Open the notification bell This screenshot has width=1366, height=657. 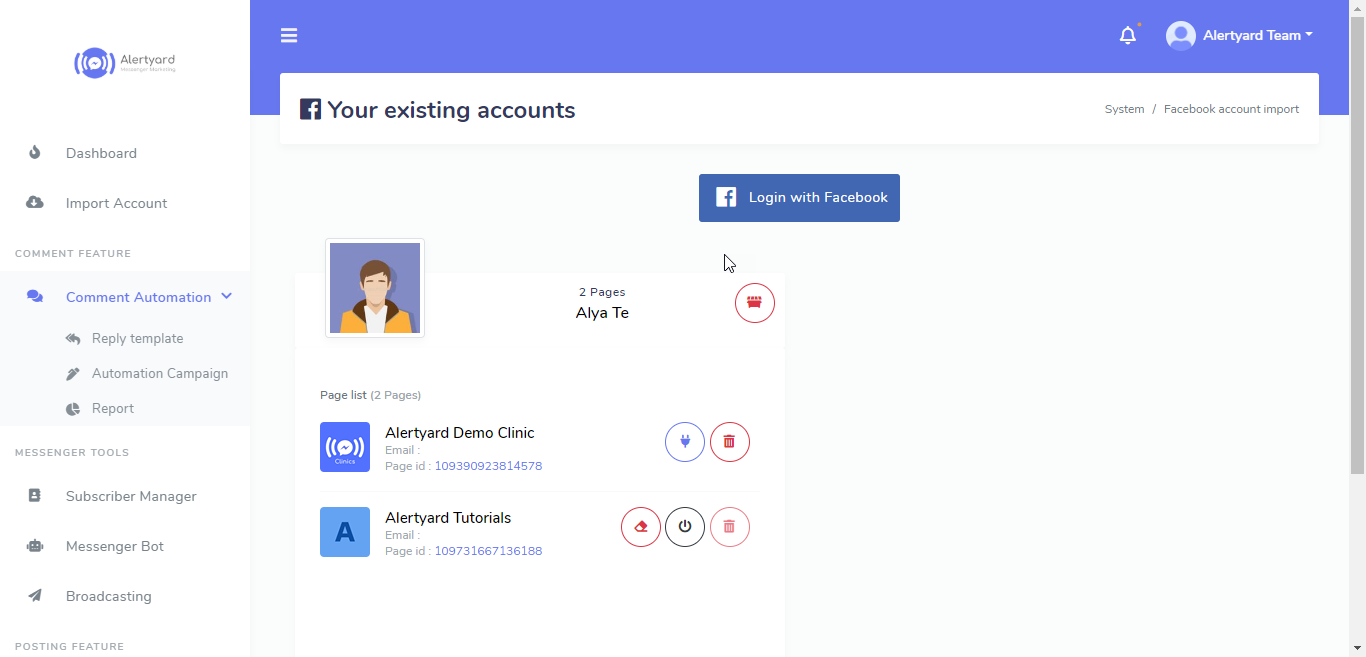1128,36
